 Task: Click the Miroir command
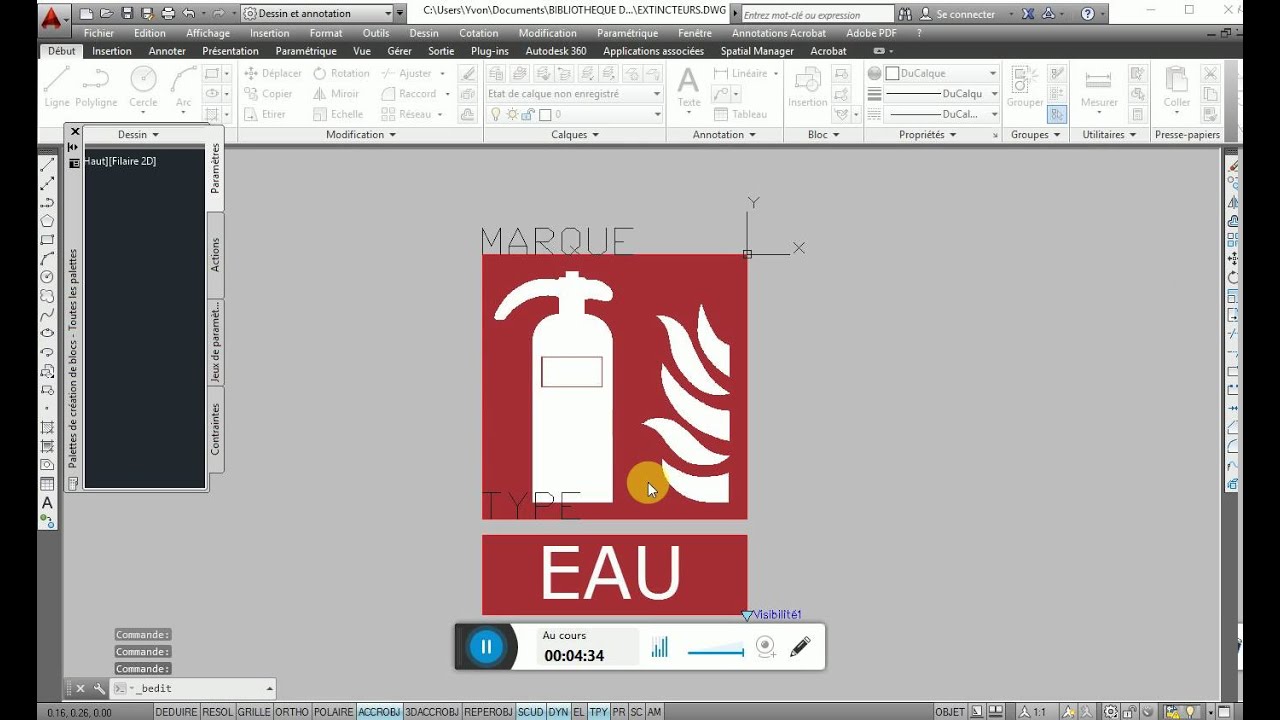(336, 94)
